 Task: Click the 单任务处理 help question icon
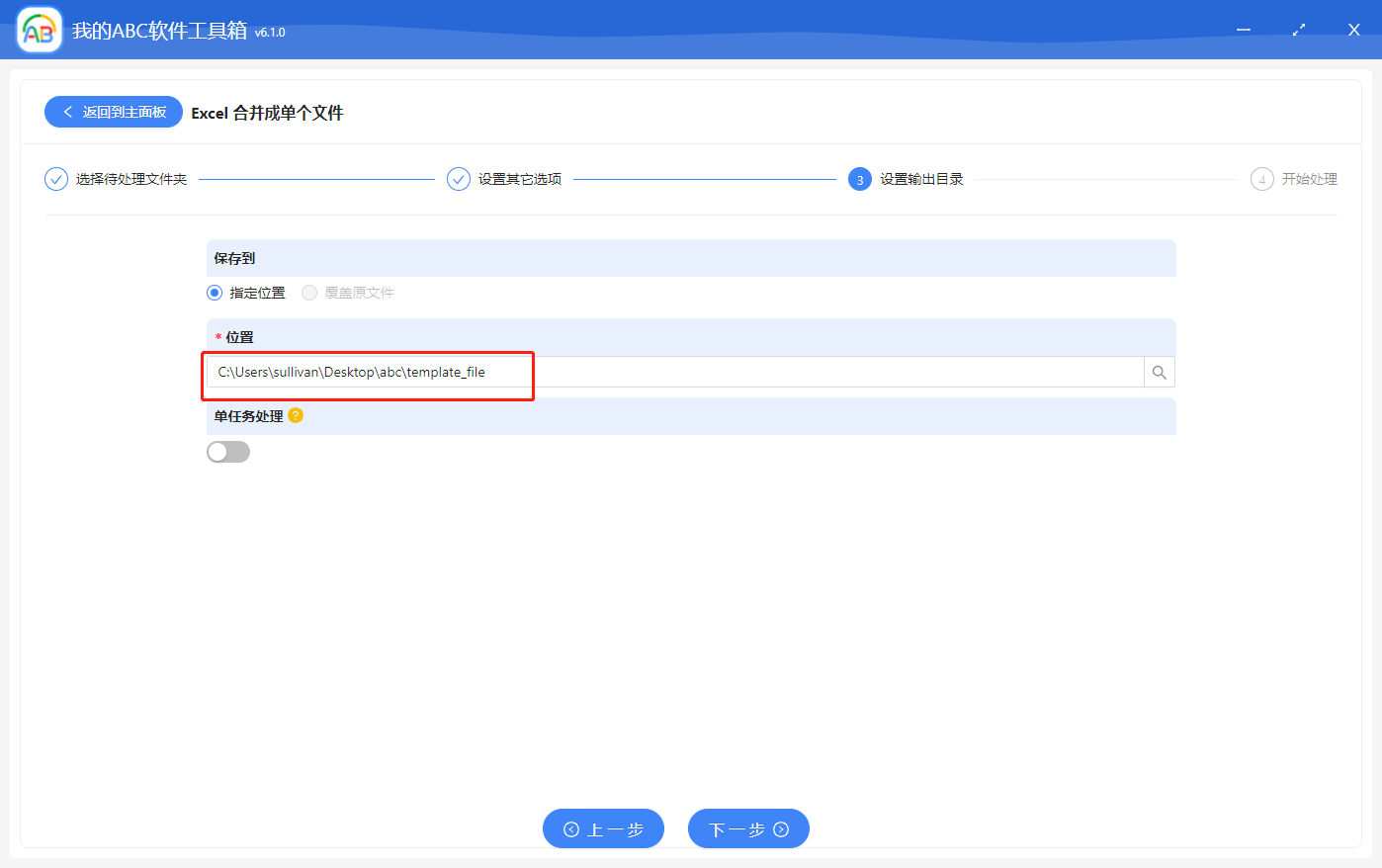[295, 415]
